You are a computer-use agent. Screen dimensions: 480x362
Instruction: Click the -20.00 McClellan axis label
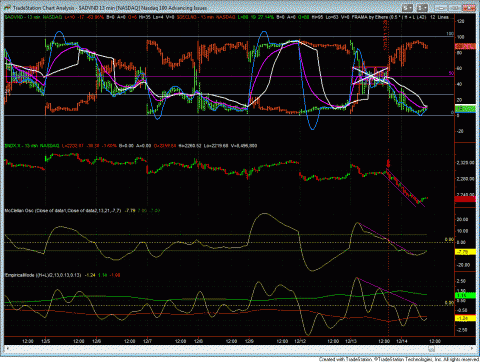tap(463, 265)
